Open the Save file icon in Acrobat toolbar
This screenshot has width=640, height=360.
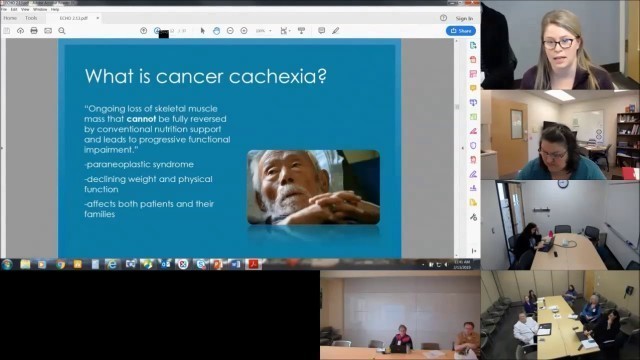7,31
